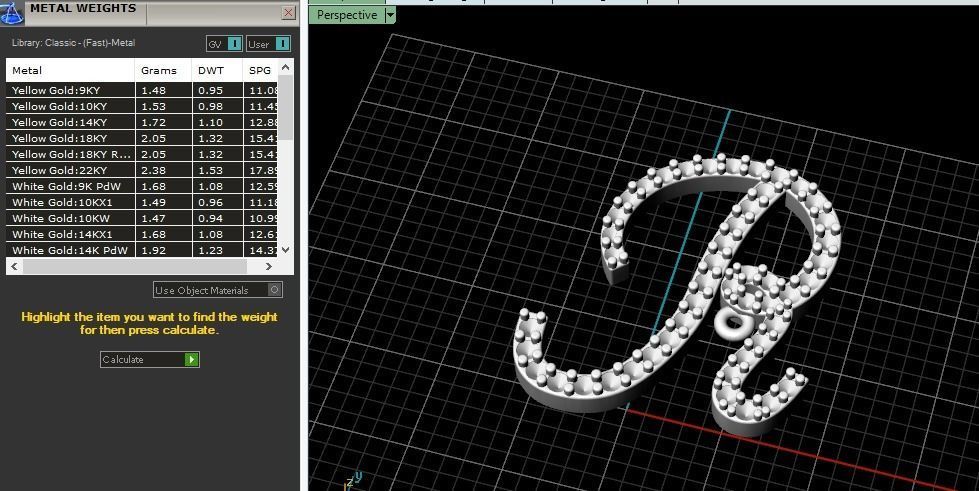The height and width of the screenshot is (491, 979).
Task: Select the Yellow Gold:10KY row
Action: coord(142,106)
